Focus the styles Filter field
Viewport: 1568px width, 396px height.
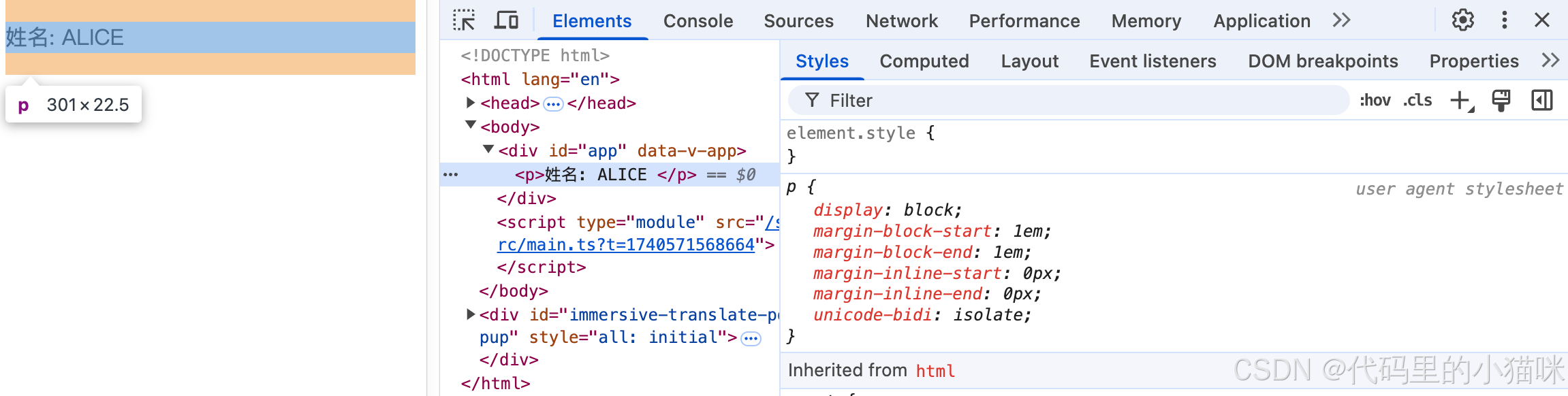click(1069, 101)
